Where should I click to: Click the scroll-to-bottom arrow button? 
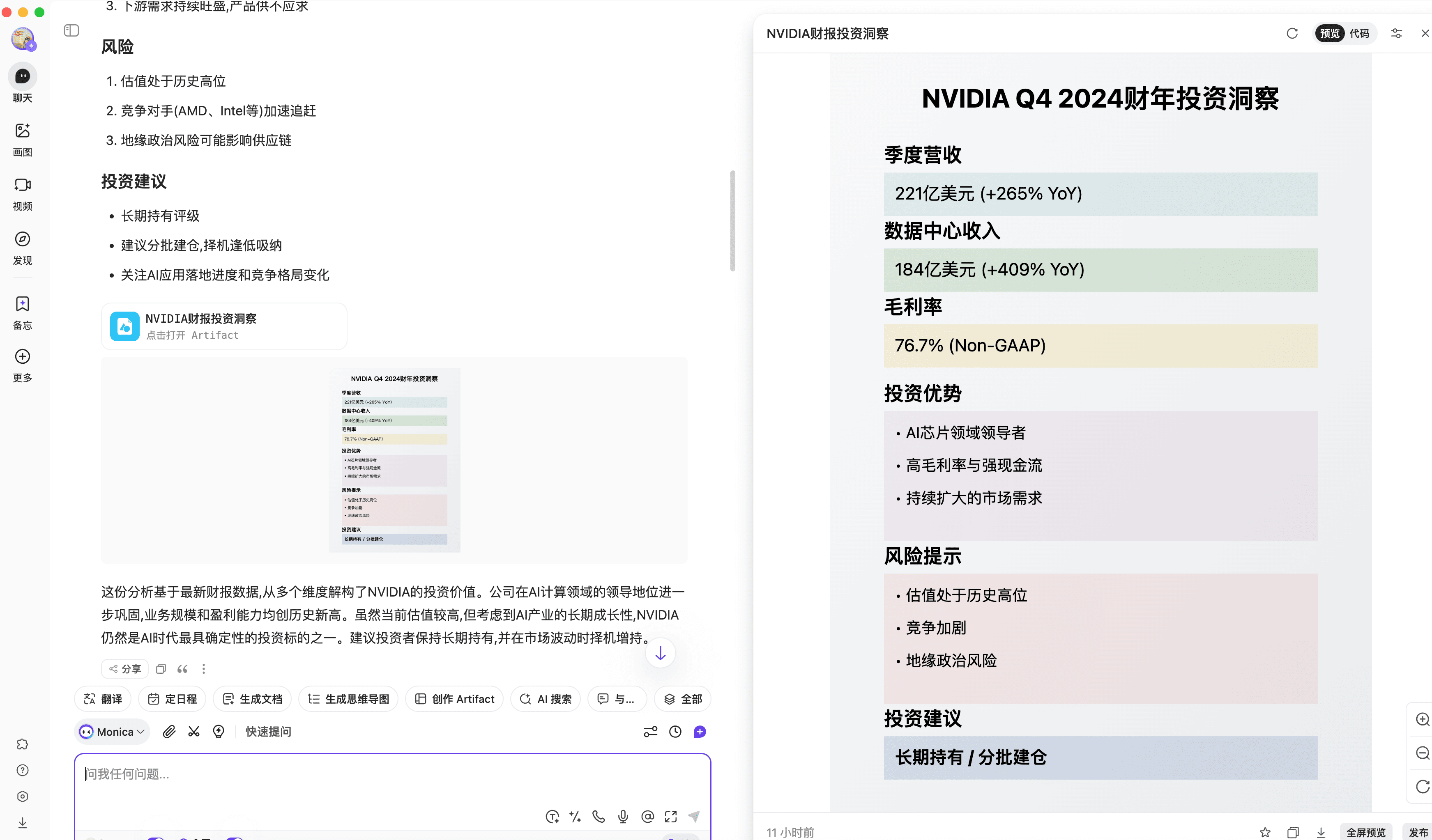[x=660, y=653]
